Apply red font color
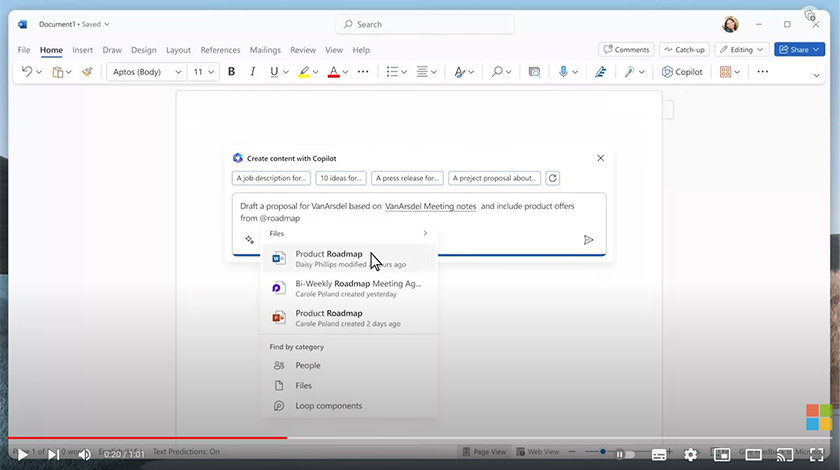The width and height of the screenshot is (840, 470). click(x=333, y=72)
